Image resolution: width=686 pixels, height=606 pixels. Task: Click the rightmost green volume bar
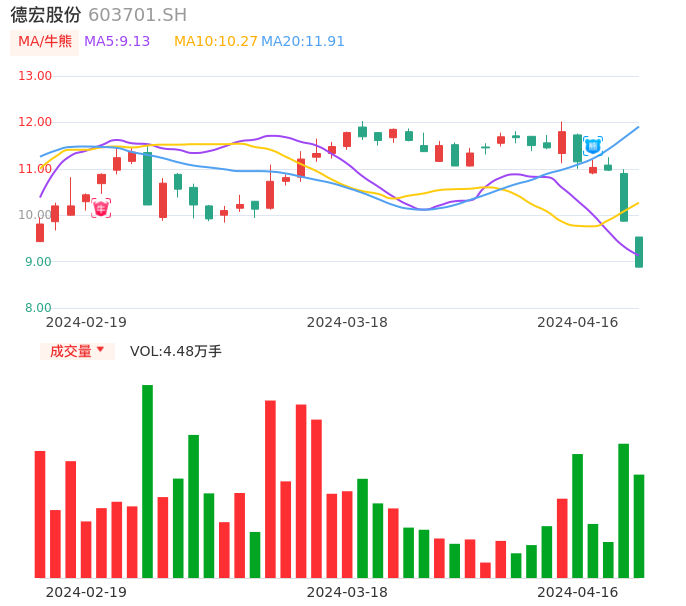pos(639,526)
